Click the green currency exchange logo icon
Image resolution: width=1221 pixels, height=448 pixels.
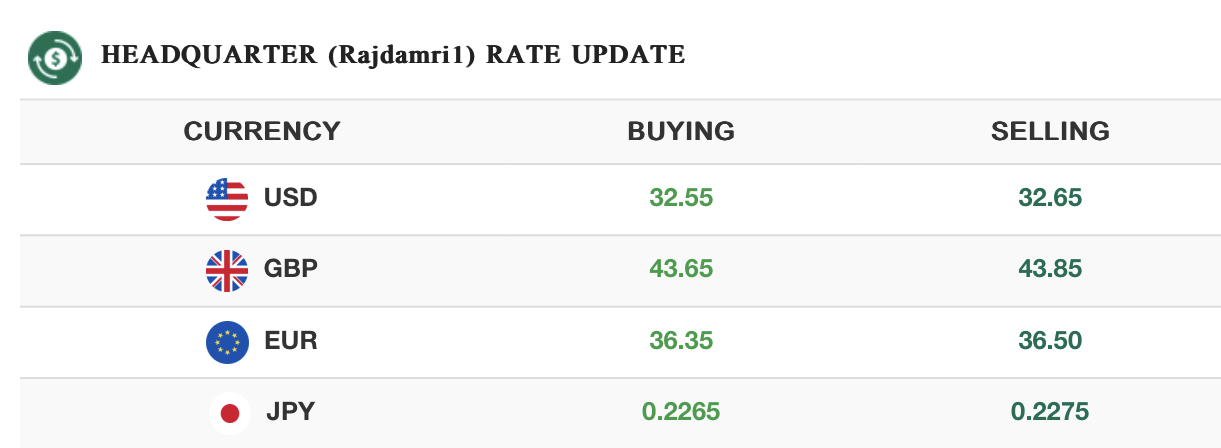(55, 56)
